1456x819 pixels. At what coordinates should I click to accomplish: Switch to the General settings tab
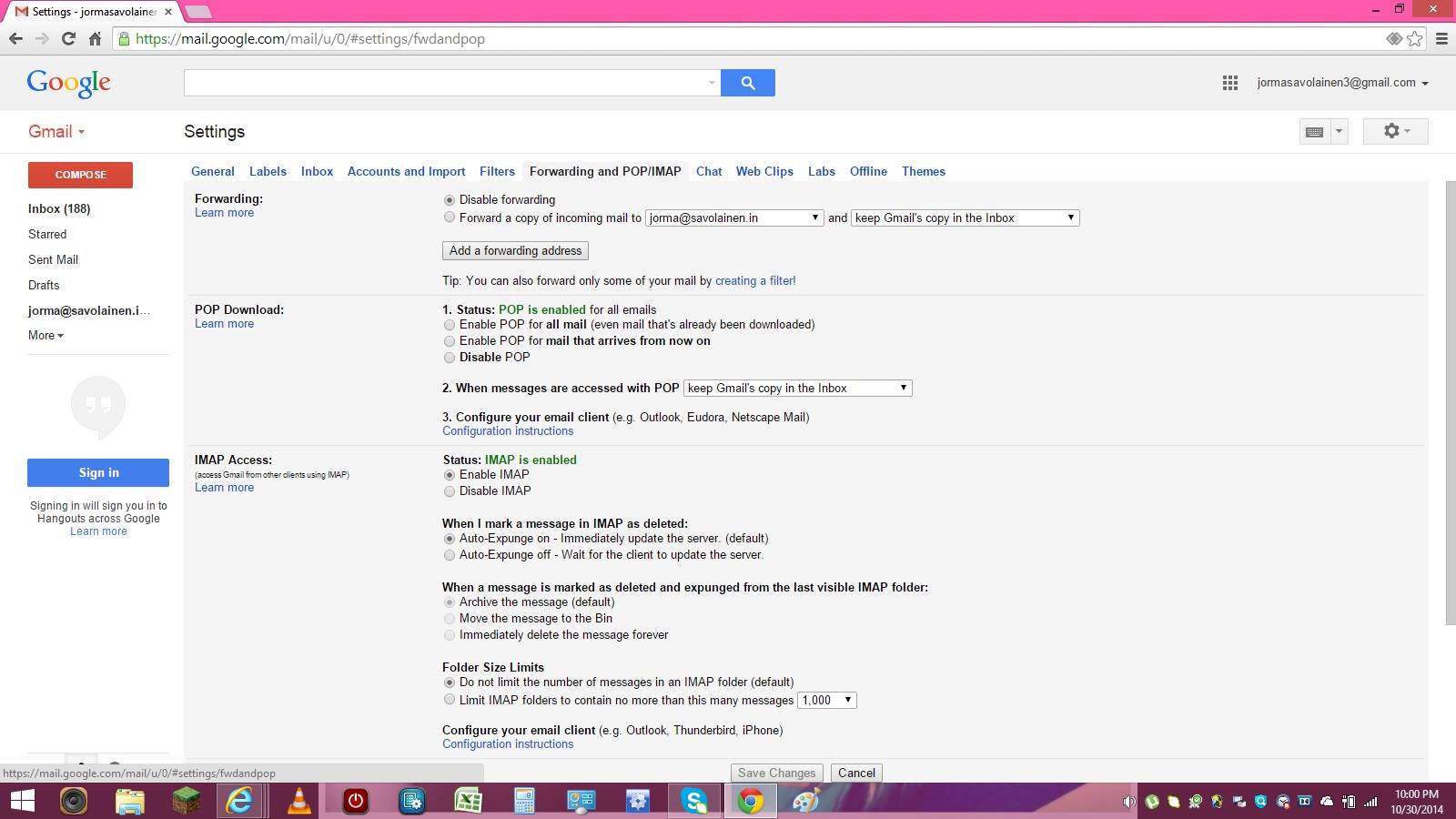(x=213, y=171)
